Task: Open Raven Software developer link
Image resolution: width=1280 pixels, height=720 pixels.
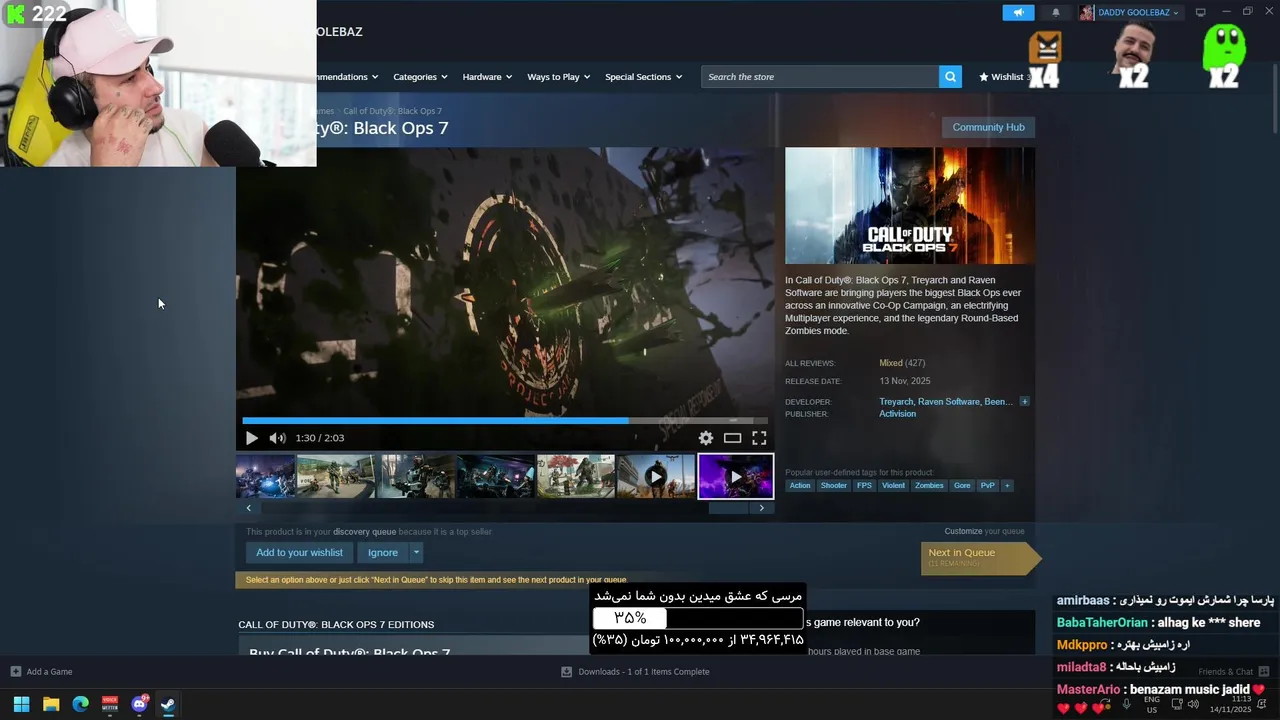Action: pos(949,402)
